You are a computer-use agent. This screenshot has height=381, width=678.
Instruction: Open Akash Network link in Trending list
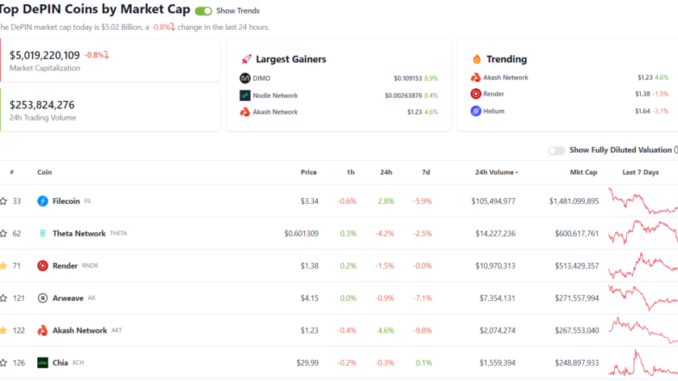point(505,77)
